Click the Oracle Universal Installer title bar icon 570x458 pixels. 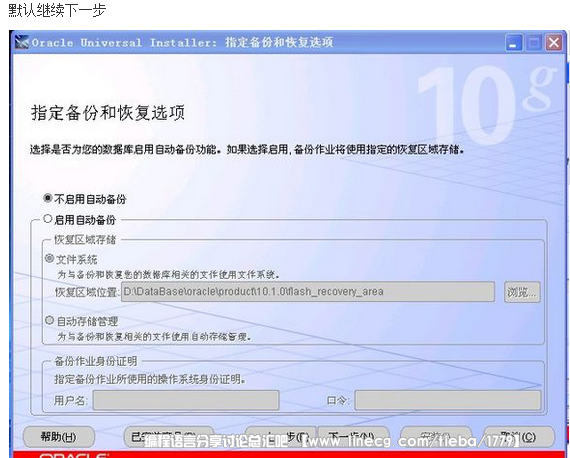(x=22, y=43)
